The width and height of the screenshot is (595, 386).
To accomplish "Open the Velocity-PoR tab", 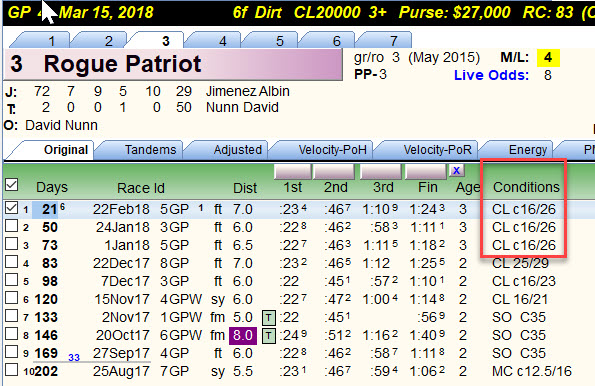I will click(427, 150).
